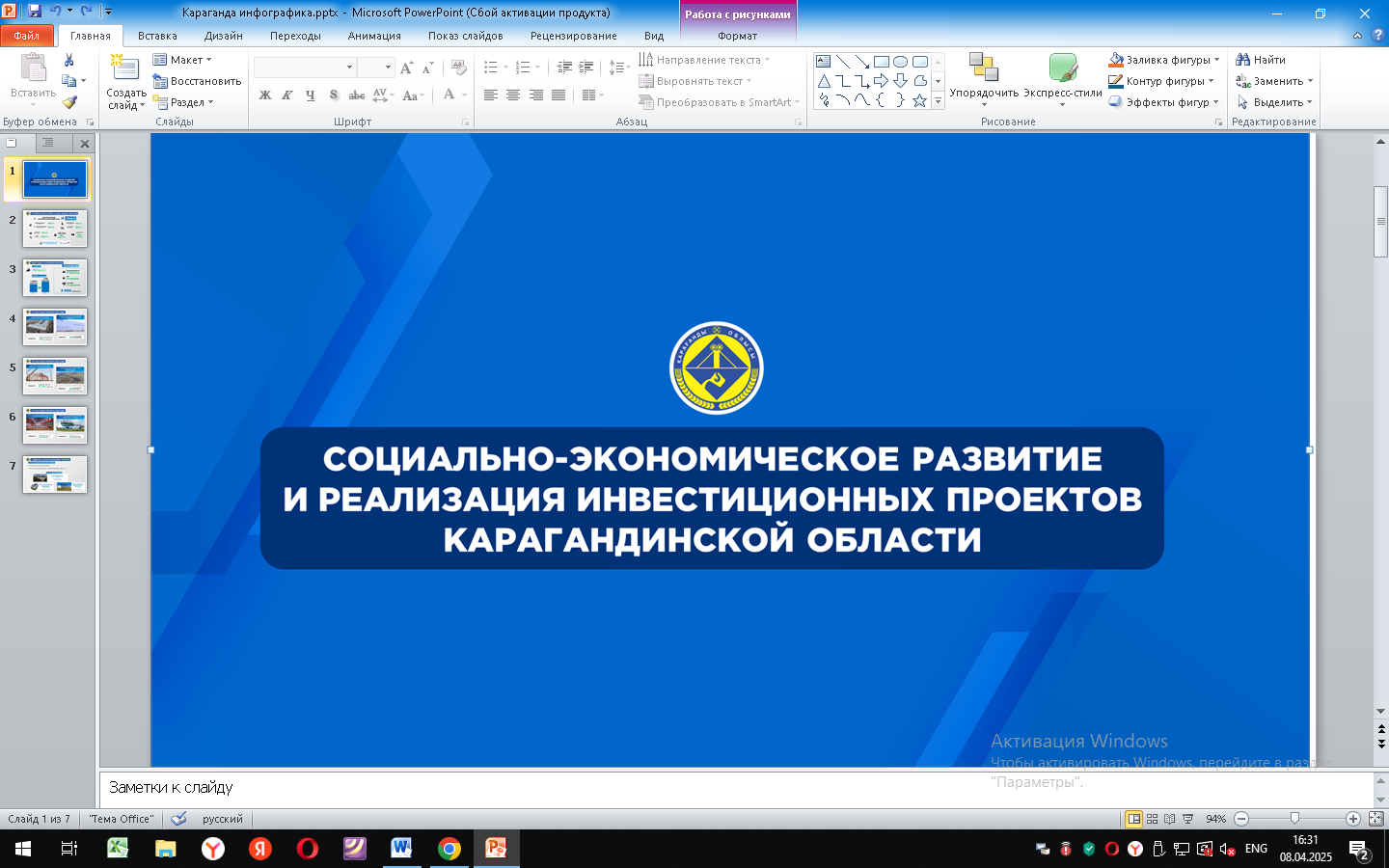Image resolution: width=1389 pixels, height=868 pixels.
Task: Toggle bold (Ж) formatting
Action: [265, 95]
